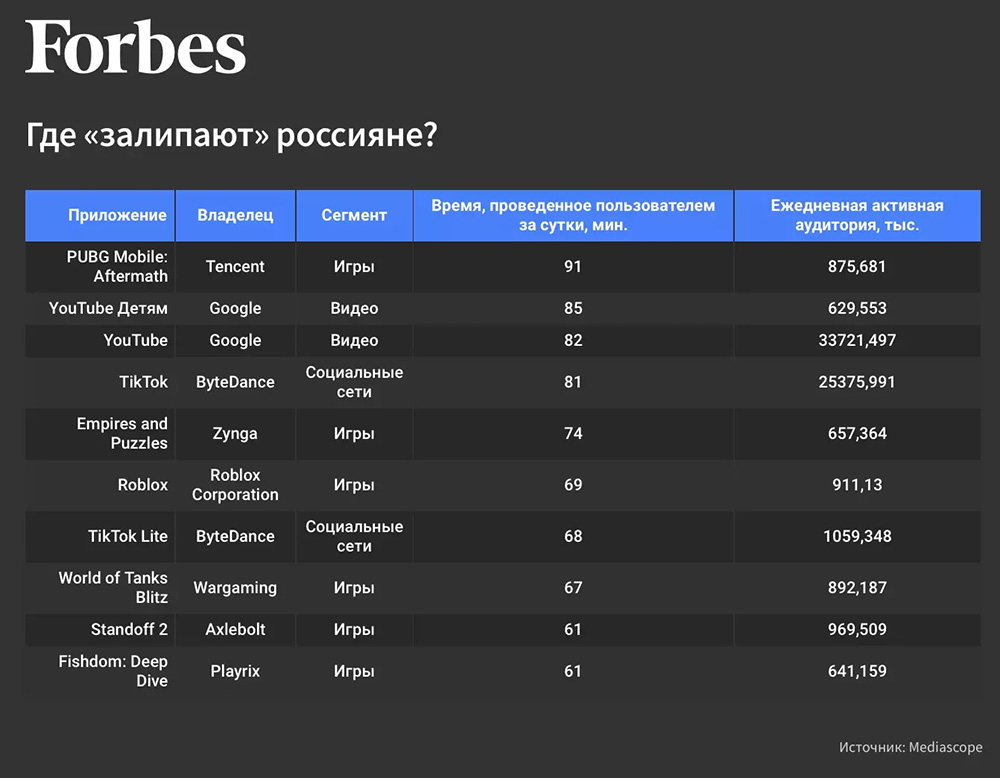Click audience value "1059,348"
The height and width of the screenshot is (778, 1000).
(x=857, y=536)
